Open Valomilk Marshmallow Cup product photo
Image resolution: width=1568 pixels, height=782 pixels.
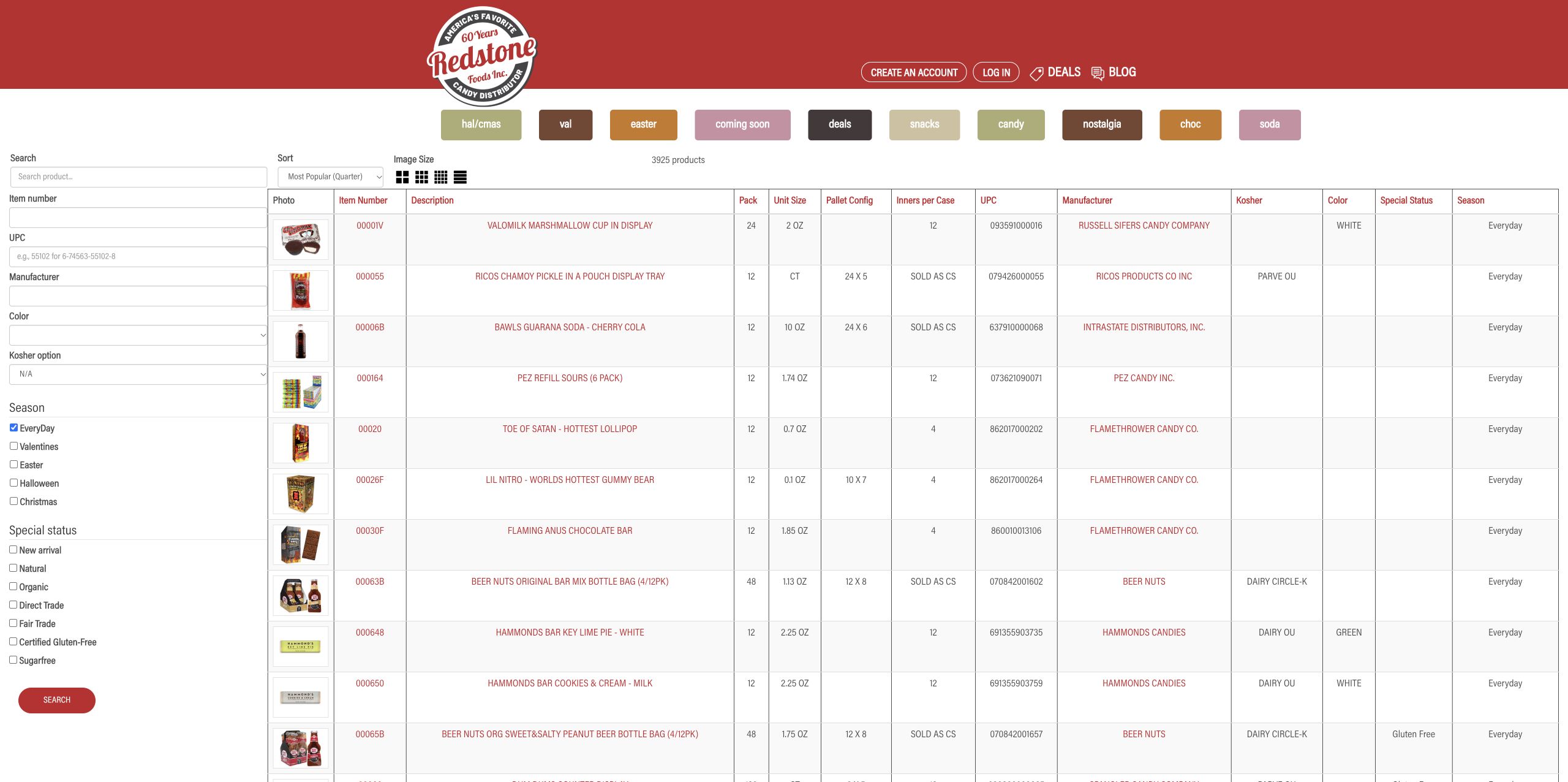click(x=300, y=240)
